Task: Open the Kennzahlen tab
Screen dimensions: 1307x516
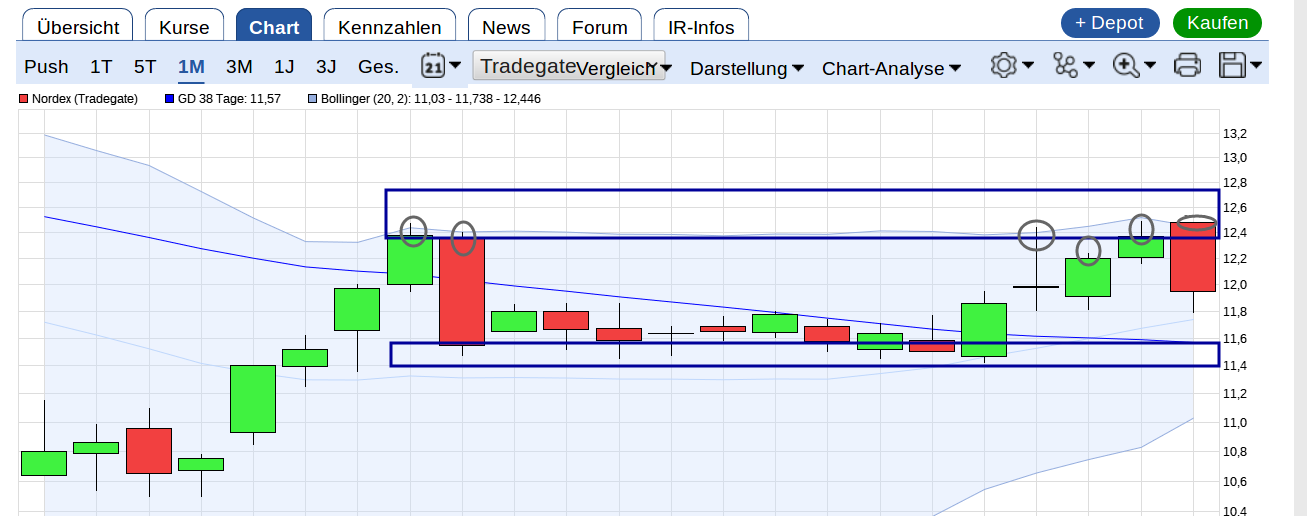Action: [x=390, y=26]
